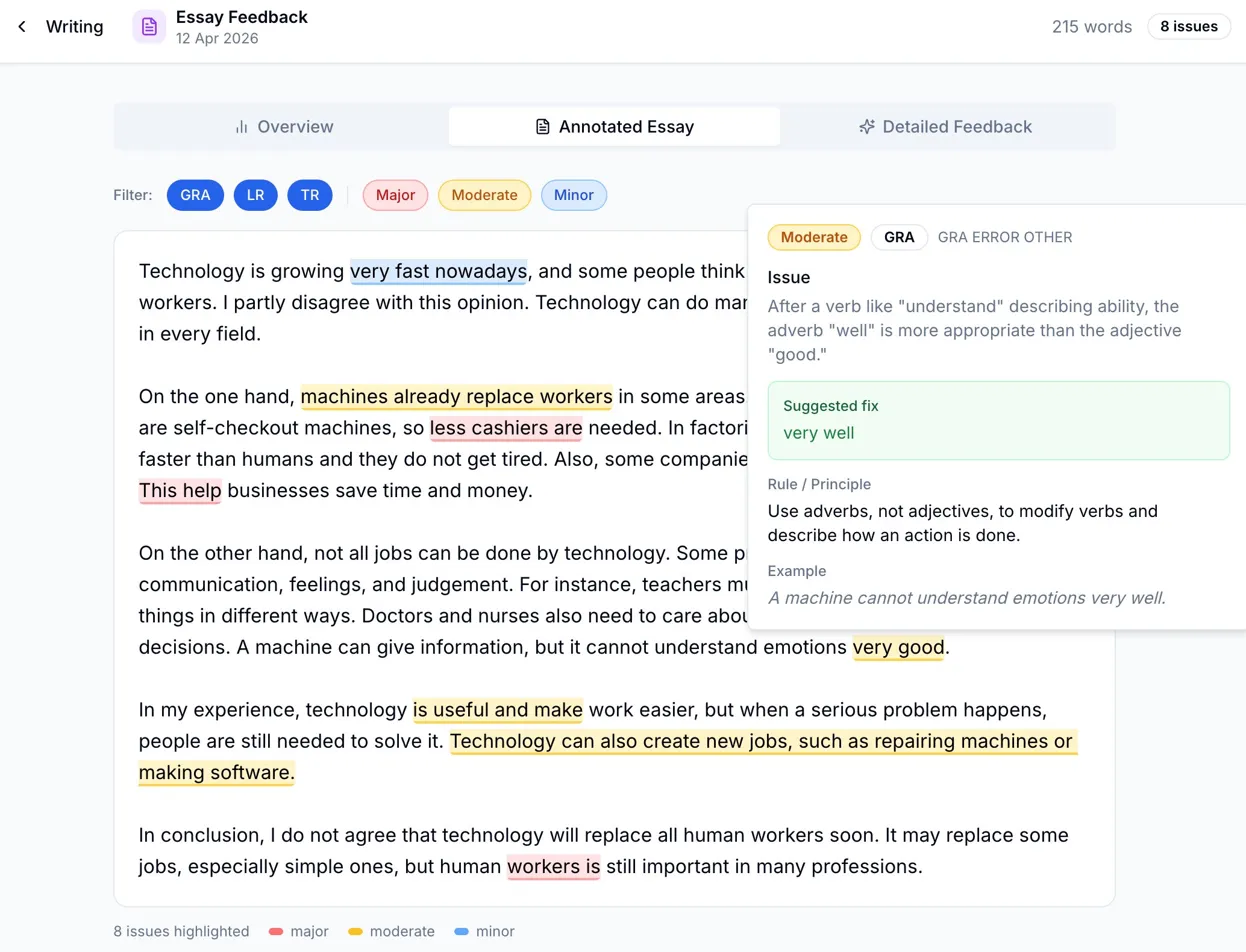Click the GRA badge in the issue popup
Image resolution: width=1246 pixels, height=952 pixels.
(x=899, y=237)
